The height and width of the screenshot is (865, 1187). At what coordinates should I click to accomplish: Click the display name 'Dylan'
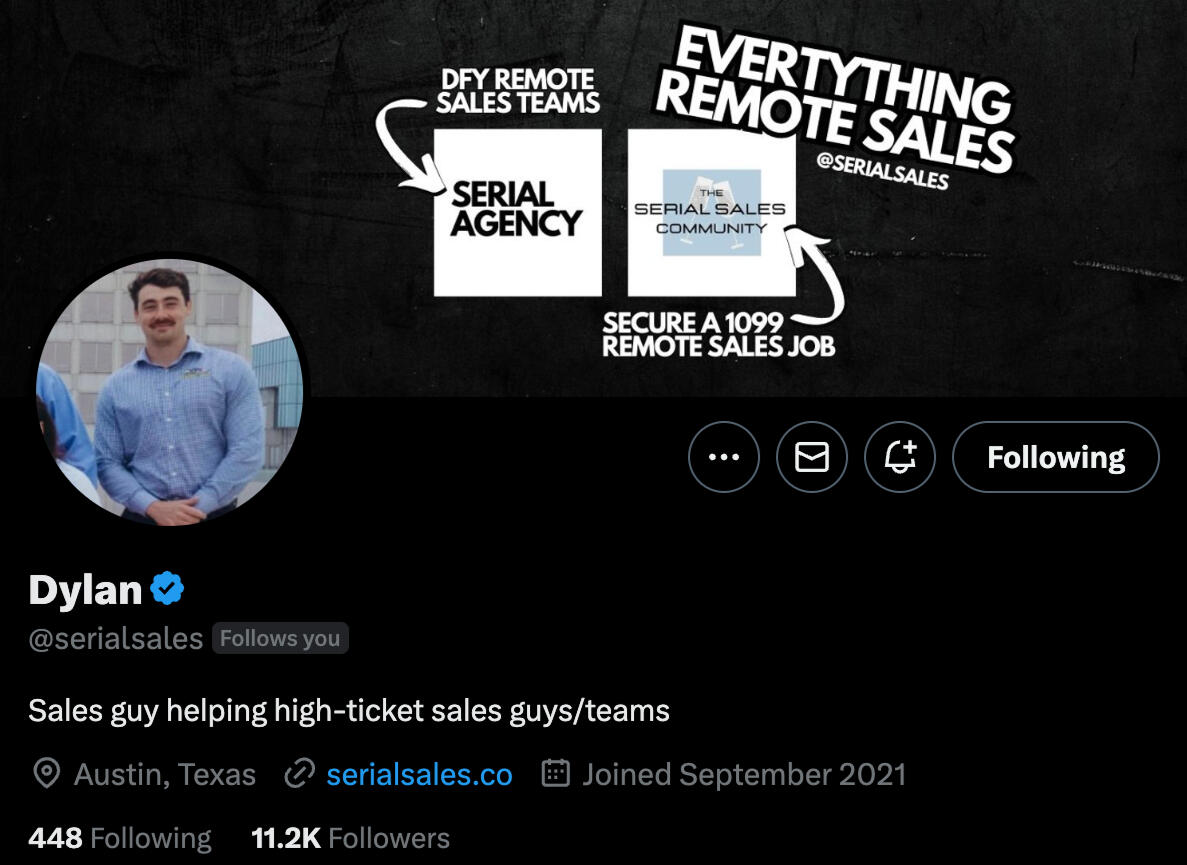point(85,590)
